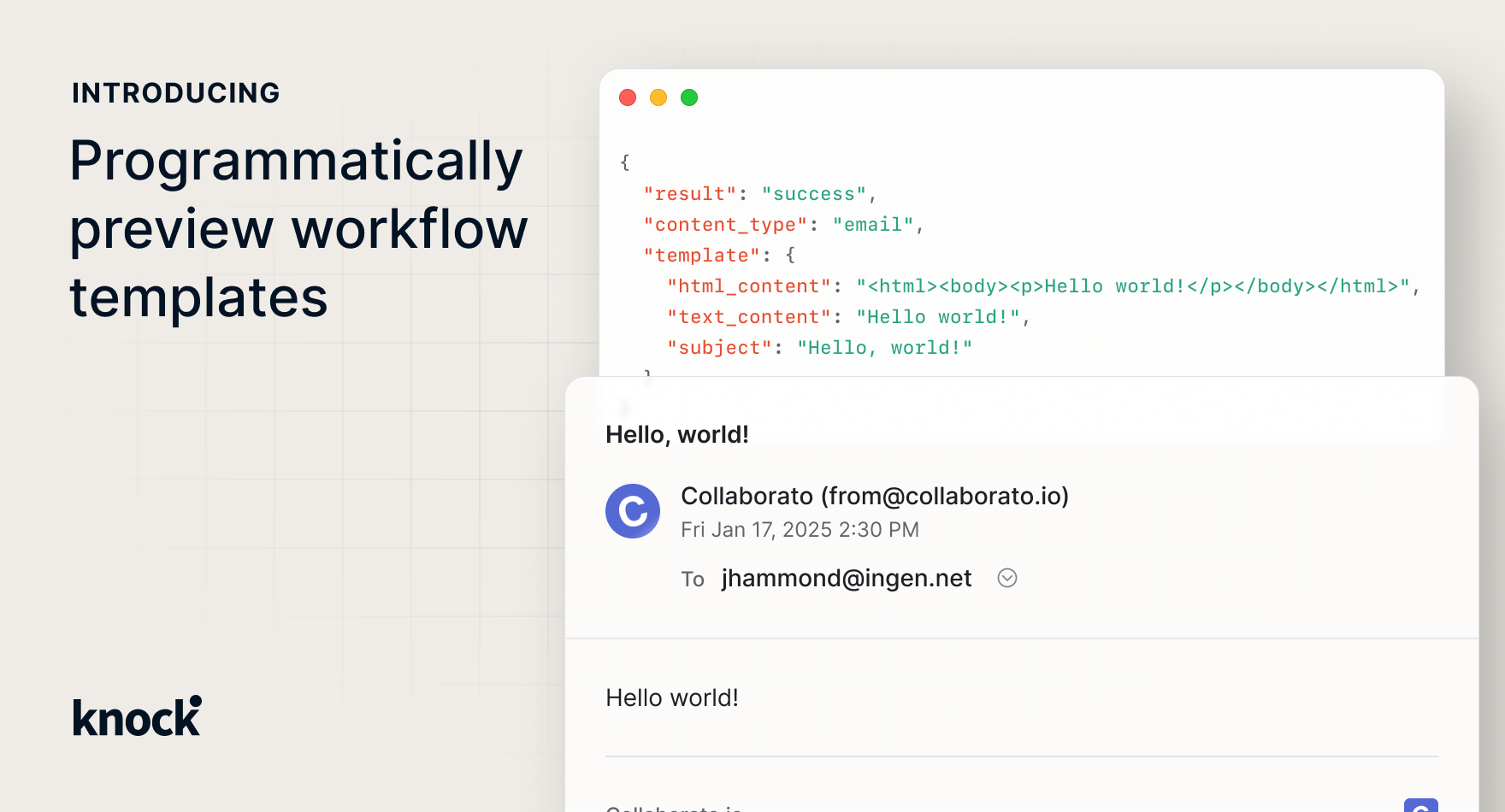Select the recipient address jhammond@ingen.net
Screen dimensions: 1505x812
(x=846, y=578)
